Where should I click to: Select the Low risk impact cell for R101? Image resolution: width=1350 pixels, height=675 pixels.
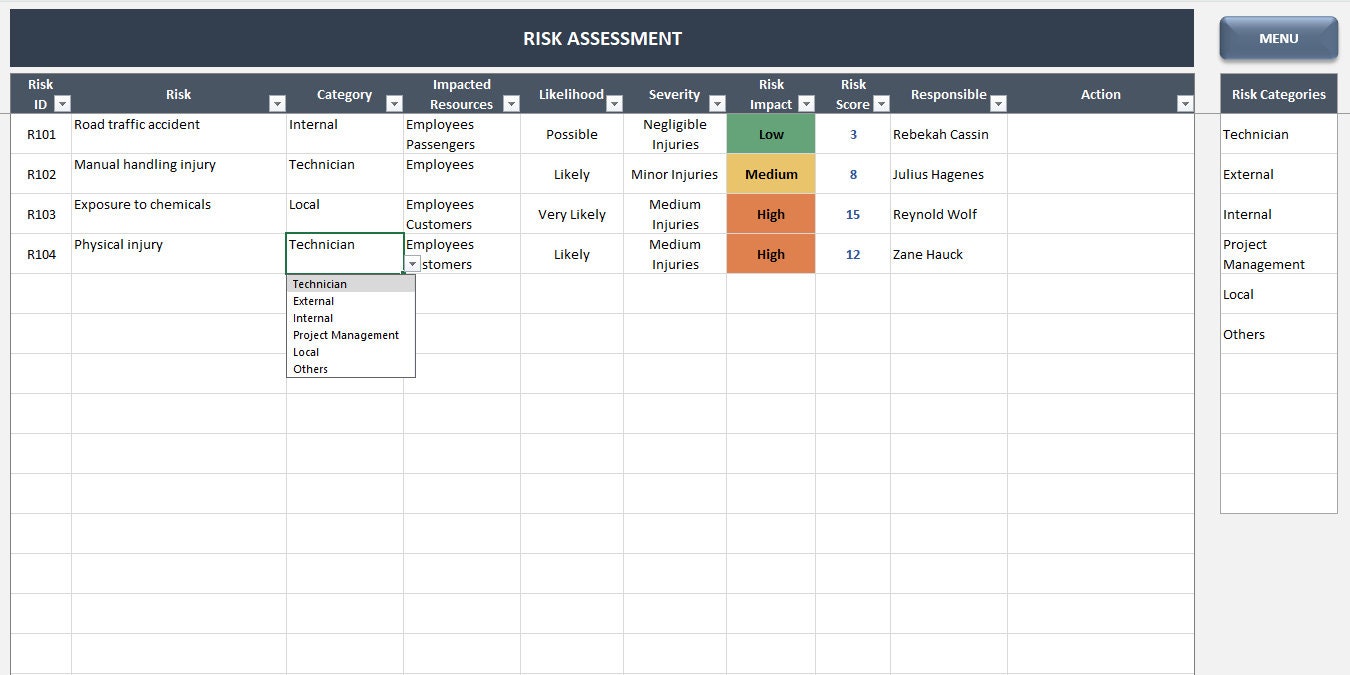[x=771, y=134]
